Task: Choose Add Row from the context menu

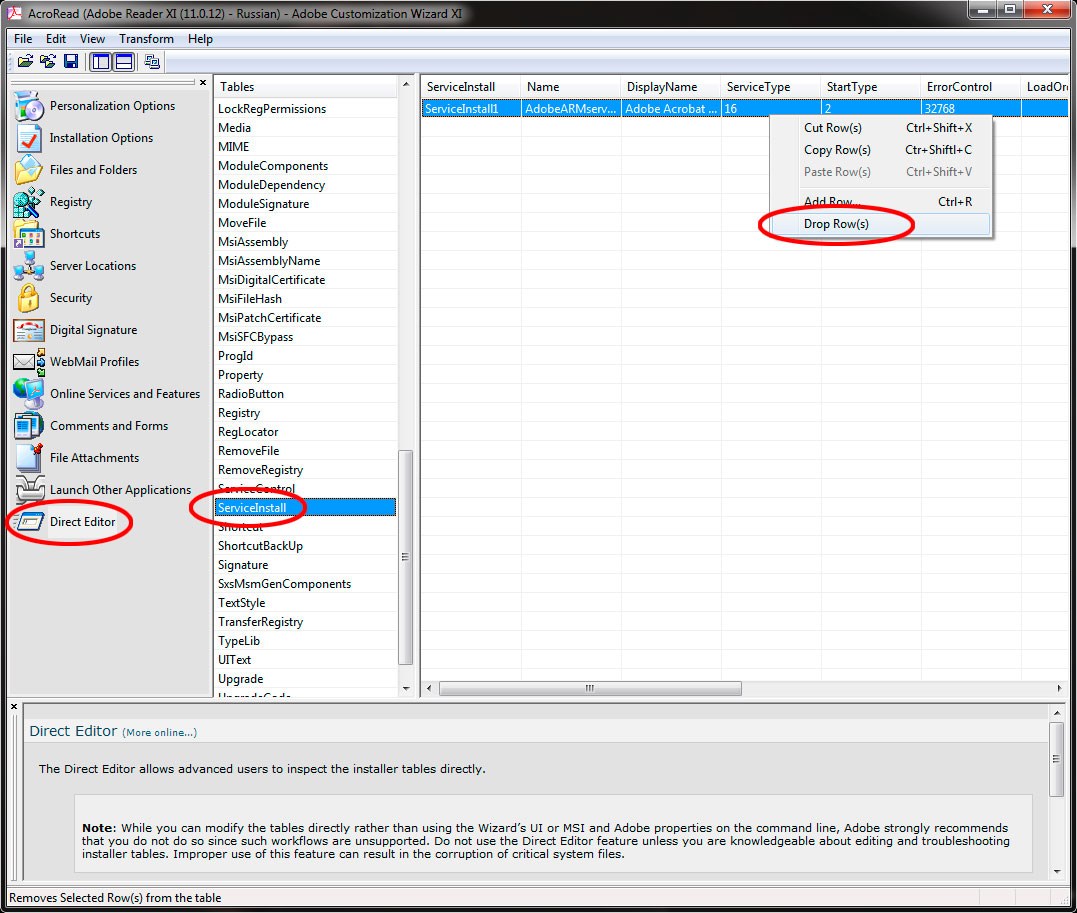Action: tap(881, 202)
